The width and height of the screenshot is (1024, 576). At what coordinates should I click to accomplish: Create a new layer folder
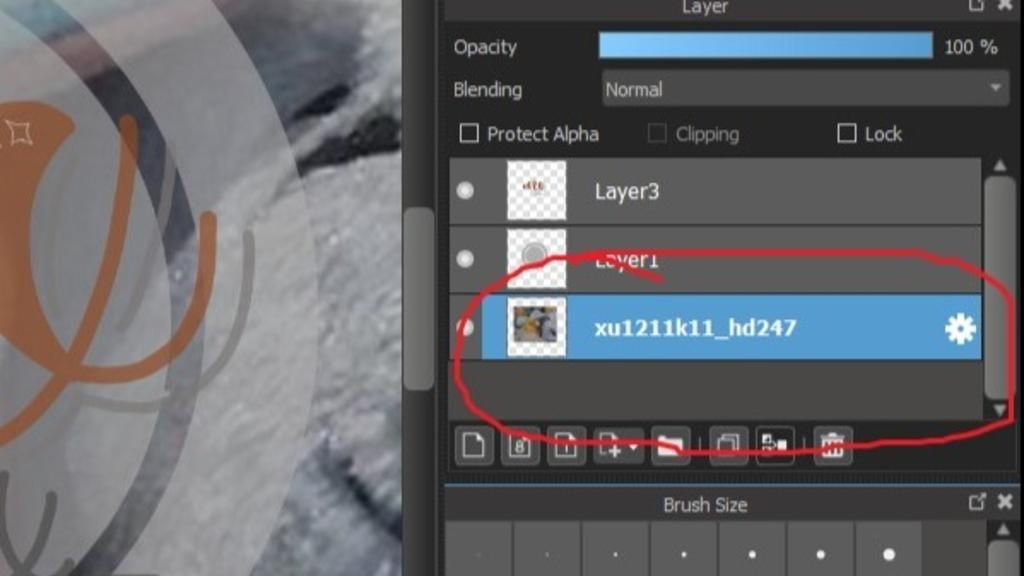pos(671,446)
